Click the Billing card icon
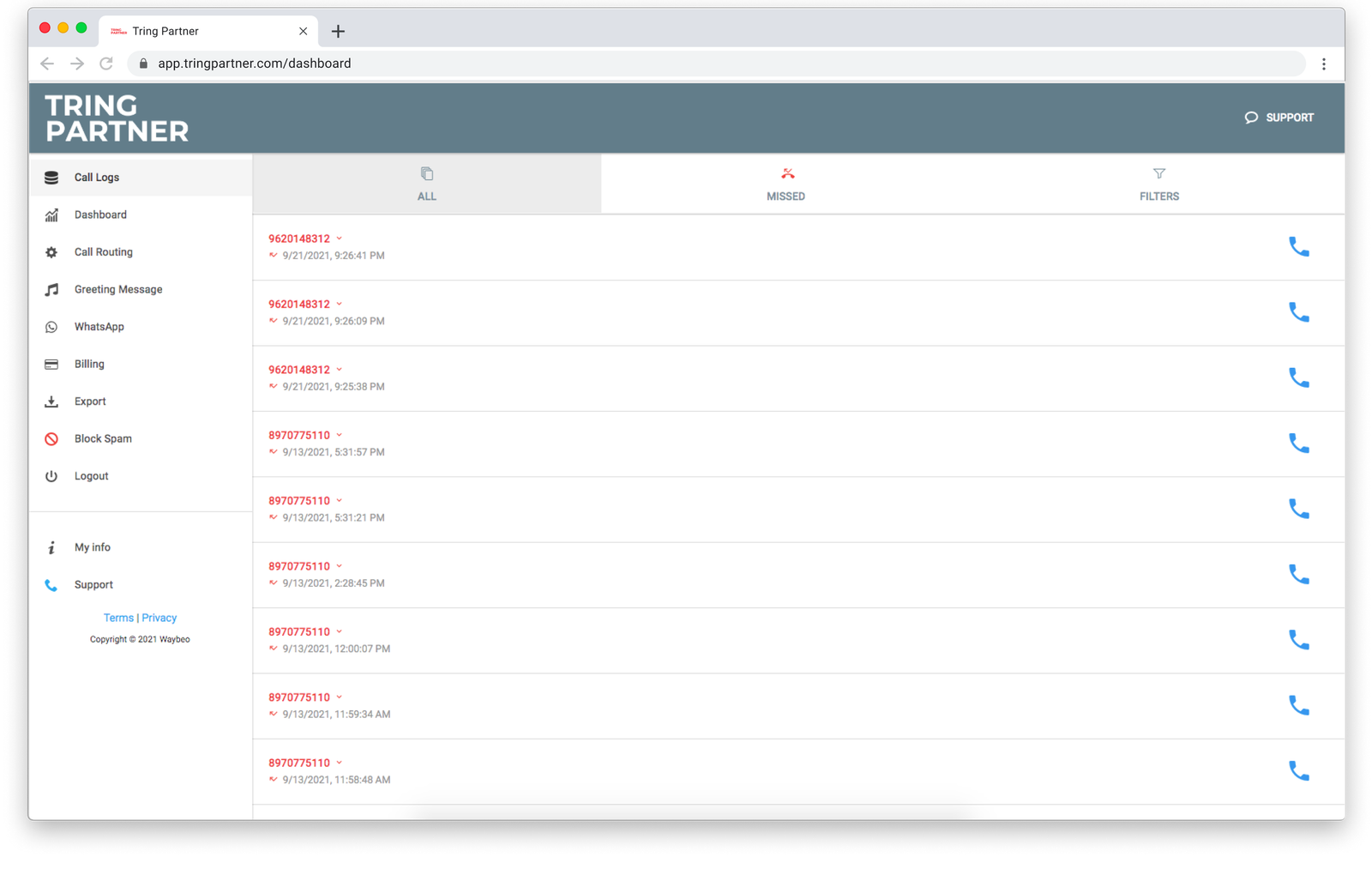 point(51,365)
